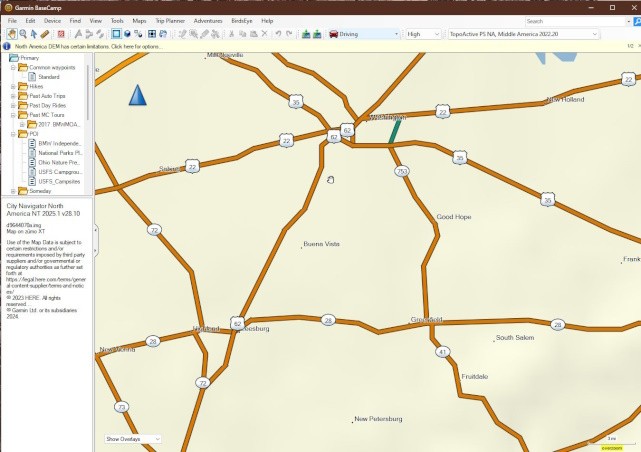Viewport: 641px width, 452px height.
Task: Open the File menu
Action: coord(12,21)
